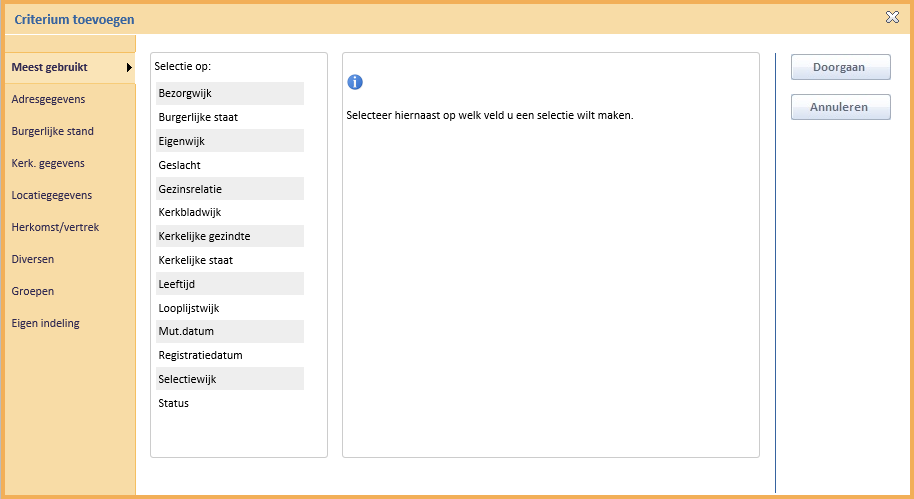The width and height of the screenshot is (914, 499).
Task: Close the Criterium toevoegen dialog
Action: [892, 17]
